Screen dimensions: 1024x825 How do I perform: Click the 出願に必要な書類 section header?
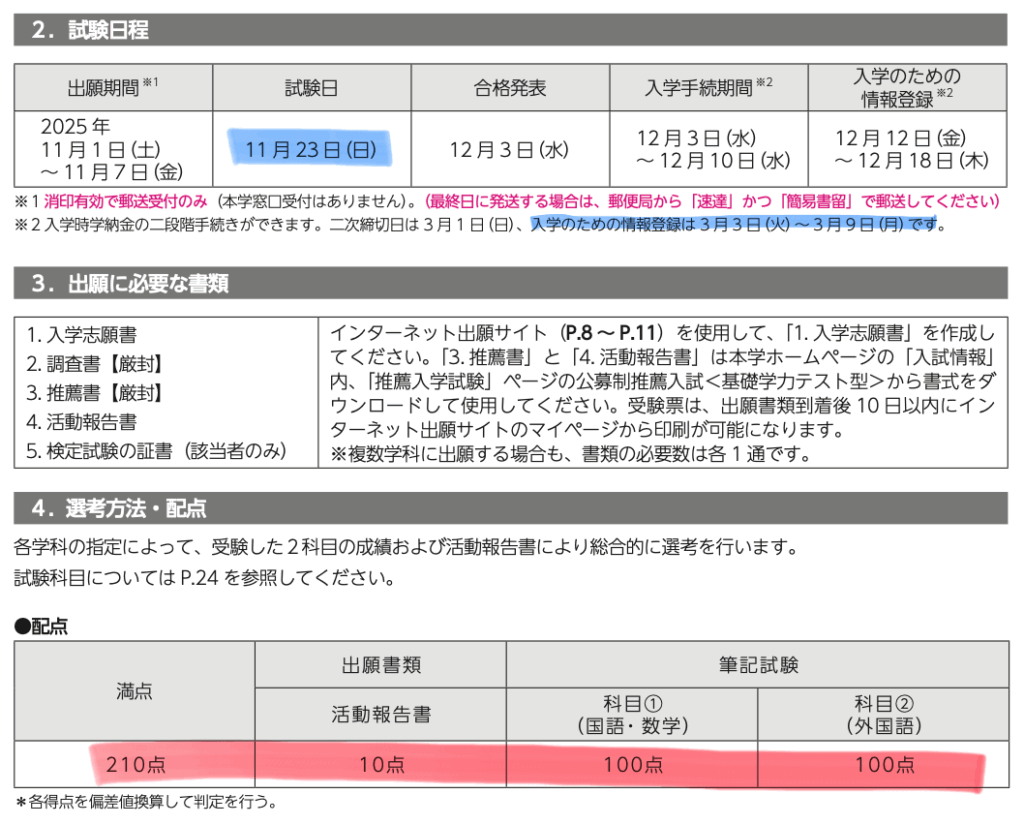pos(130,283)
